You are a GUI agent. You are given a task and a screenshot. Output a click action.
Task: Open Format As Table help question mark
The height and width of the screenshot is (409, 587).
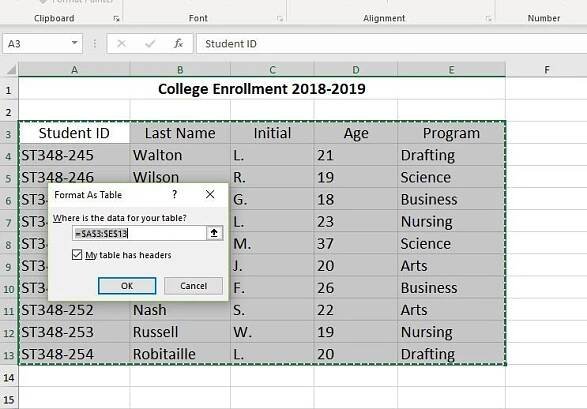point(174,194)
